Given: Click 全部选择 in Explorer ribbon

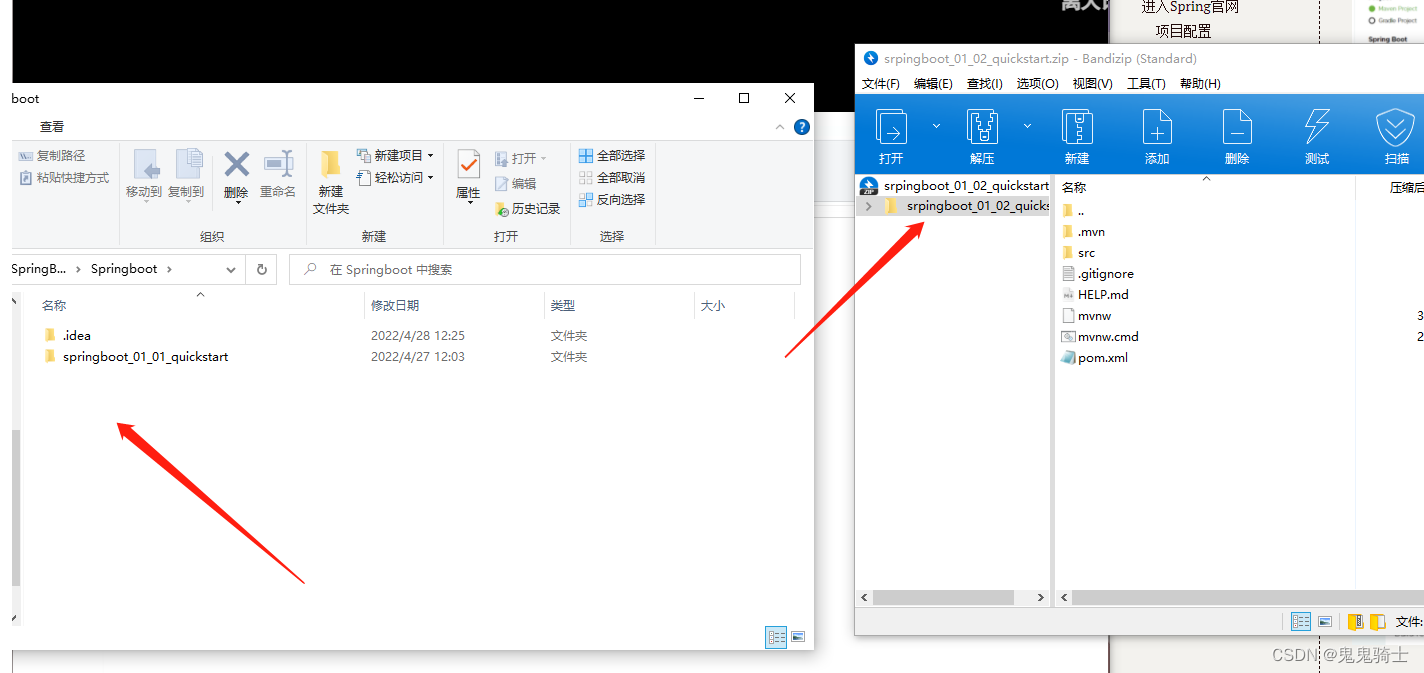Looking at the screenshot, I should tap(612, 156).
